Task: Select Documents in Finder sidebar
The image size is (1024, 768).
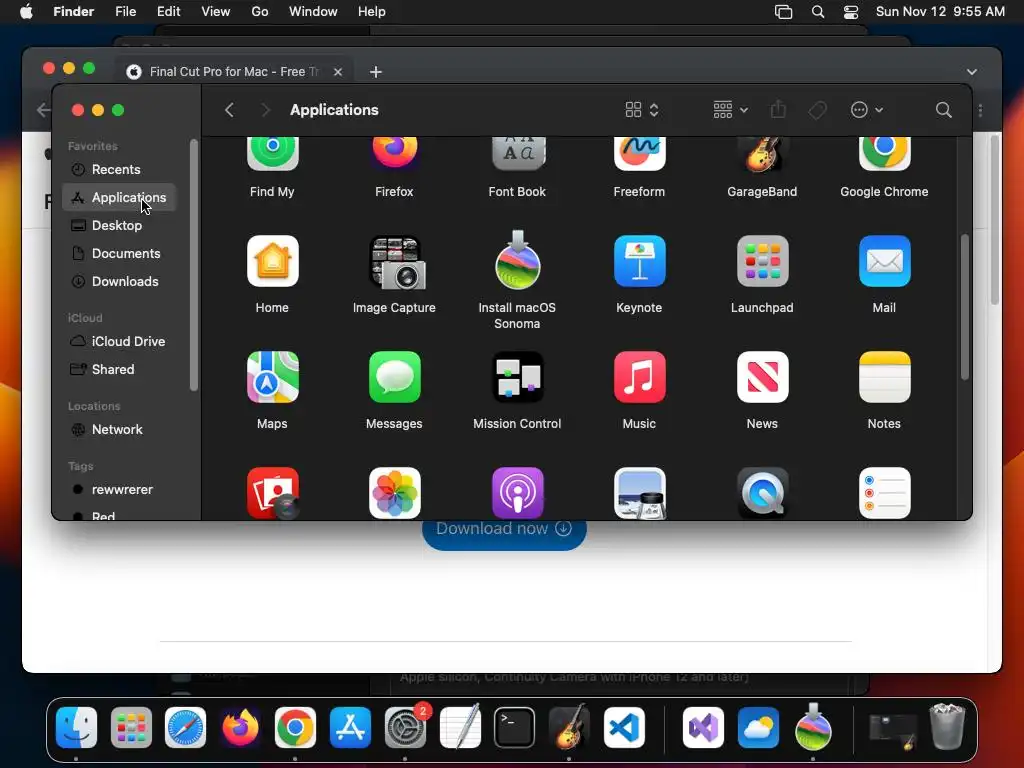Action: (119, 253)
